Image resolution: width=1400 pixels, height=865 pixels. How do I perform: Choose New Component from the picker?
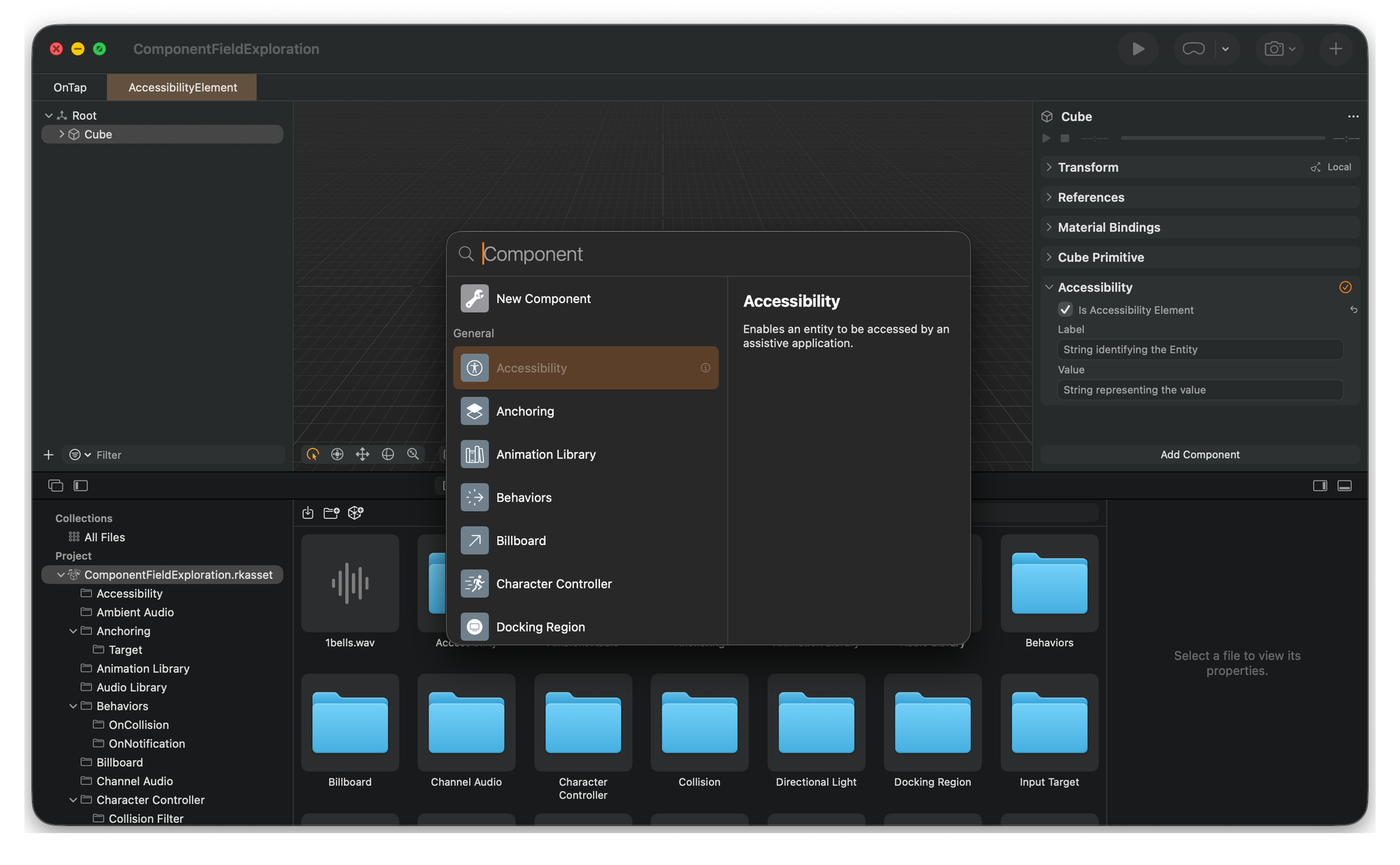[x=543, y=298]
